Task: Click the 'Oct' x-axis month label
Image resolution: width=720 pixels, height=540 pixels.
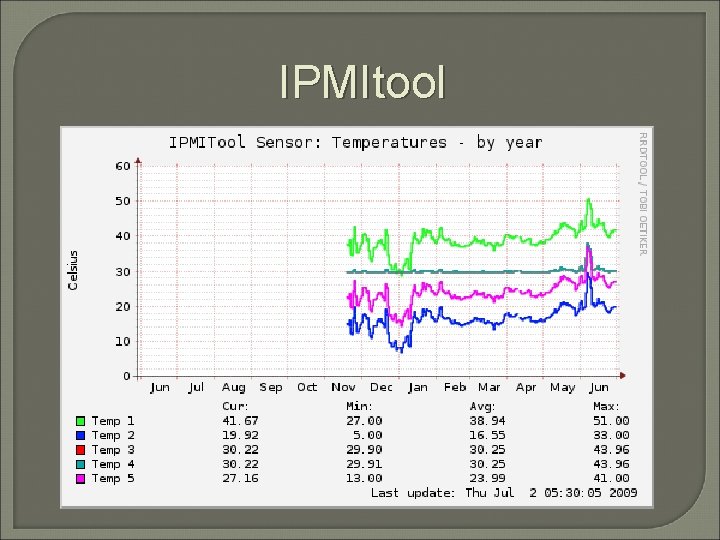Action: (307, 388)
